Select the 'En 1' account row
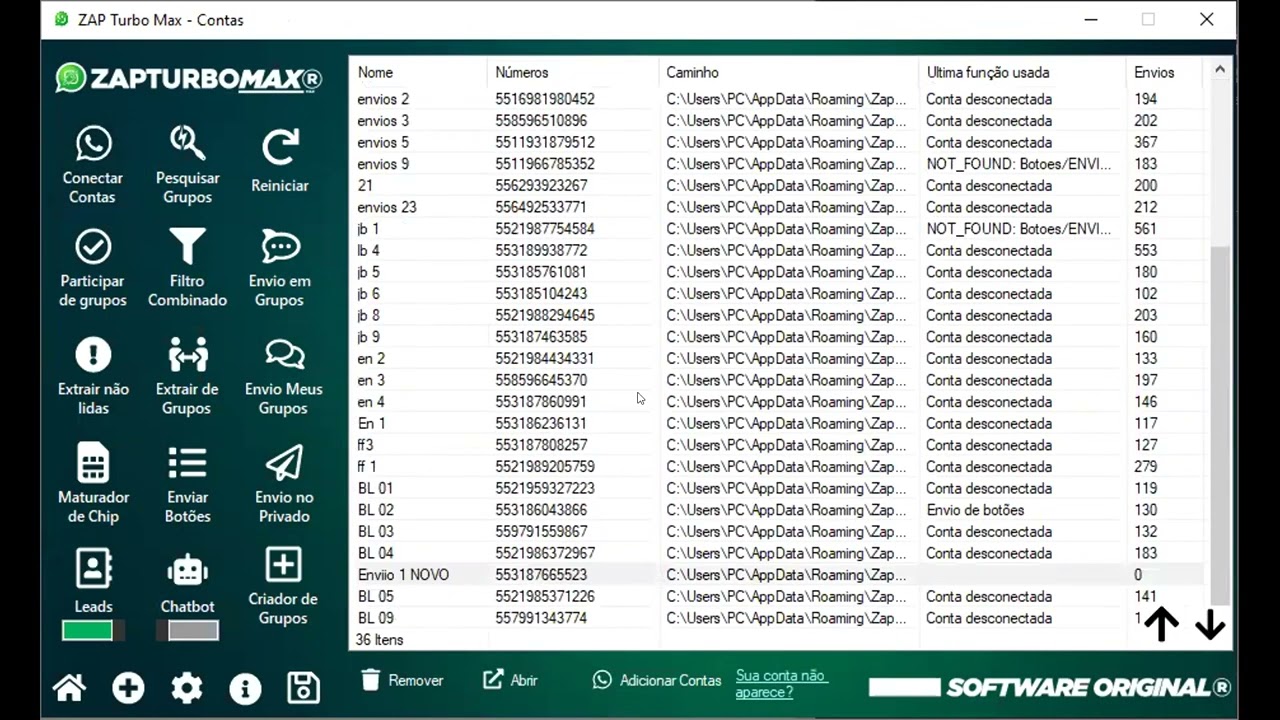The width and height of the screenshot is (1280, 720). tap(779, 423)
